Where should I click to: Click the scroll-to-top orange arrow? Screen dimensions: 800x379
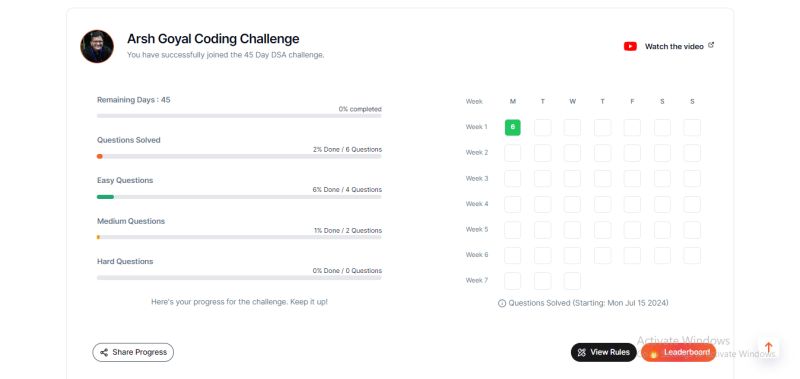768,347
